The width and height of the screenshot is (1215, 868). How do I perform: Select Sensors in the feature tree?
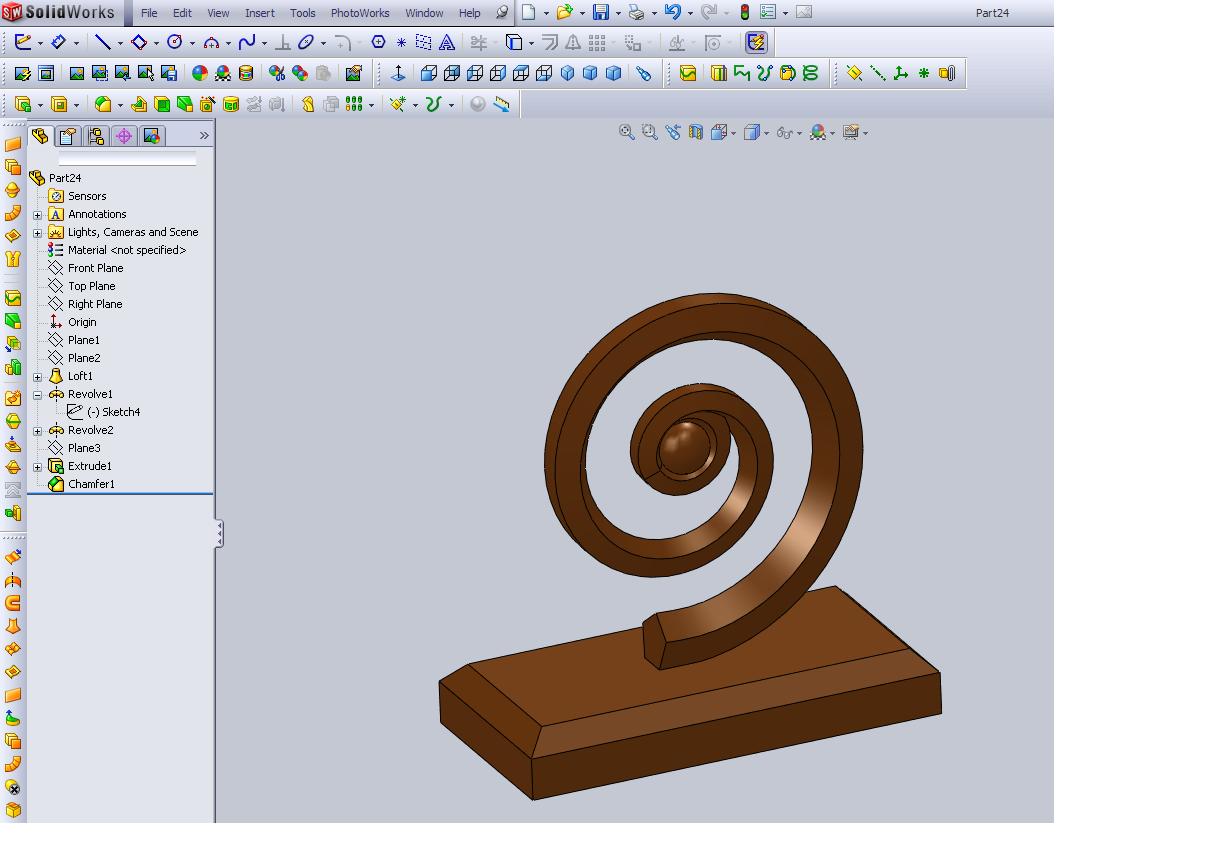[x=86, y=196]
